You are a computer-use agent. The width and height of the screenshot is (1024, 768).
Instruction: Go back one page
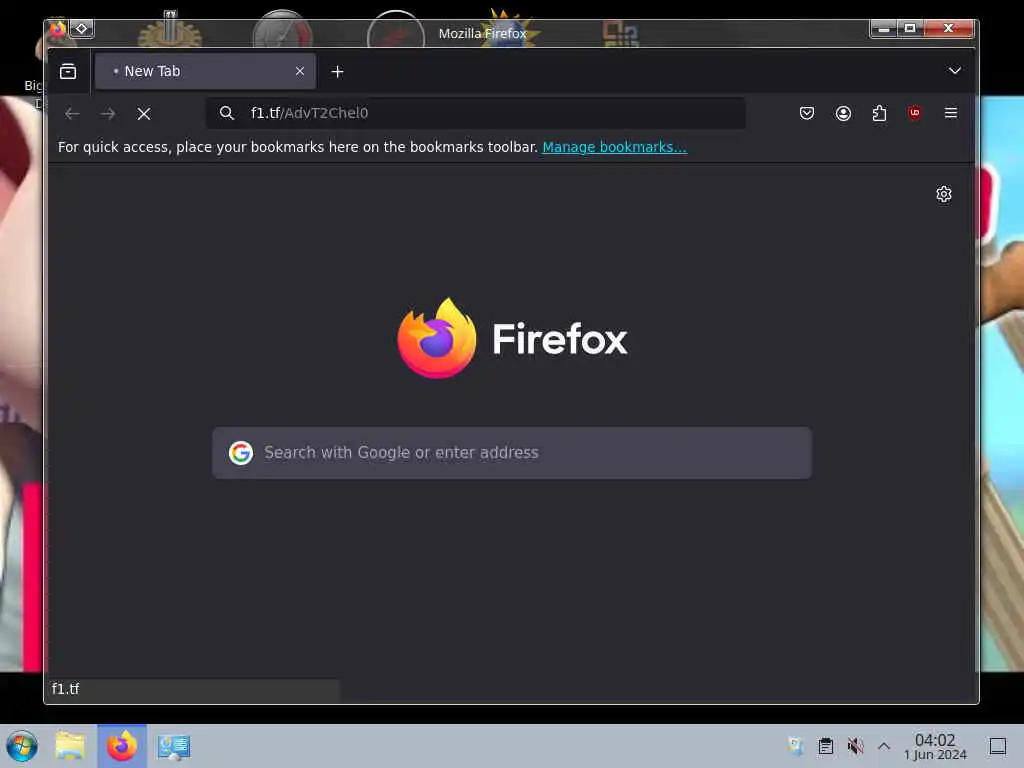click(x=72, y=114)
